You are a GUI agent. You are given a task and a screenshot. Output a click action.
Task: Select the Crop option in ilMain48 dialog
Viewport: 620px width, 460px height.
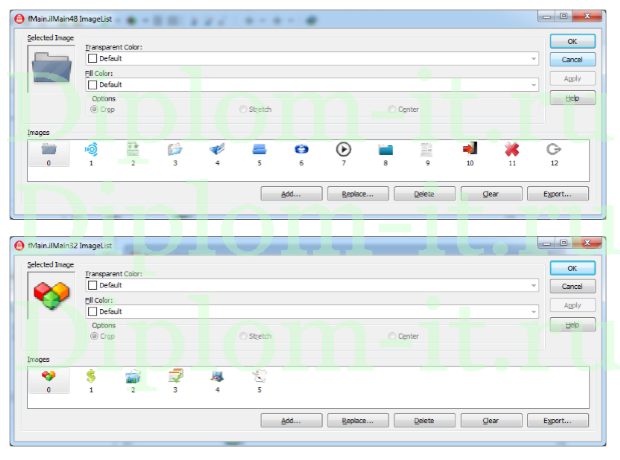click(95, 109)
